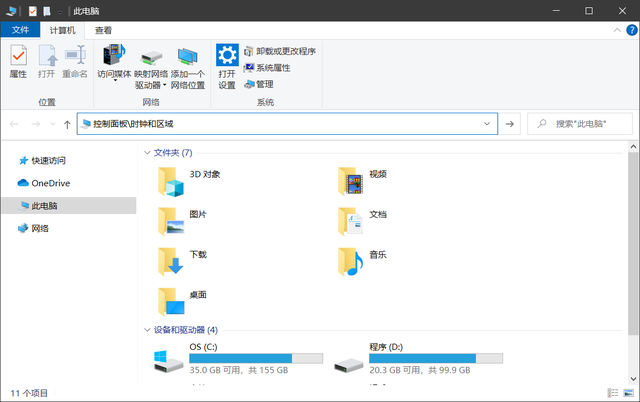Viewport: 640px width, 402px height.
Task: Click the 属性 (Properties) ribbon icon
Action: [18, 62]
